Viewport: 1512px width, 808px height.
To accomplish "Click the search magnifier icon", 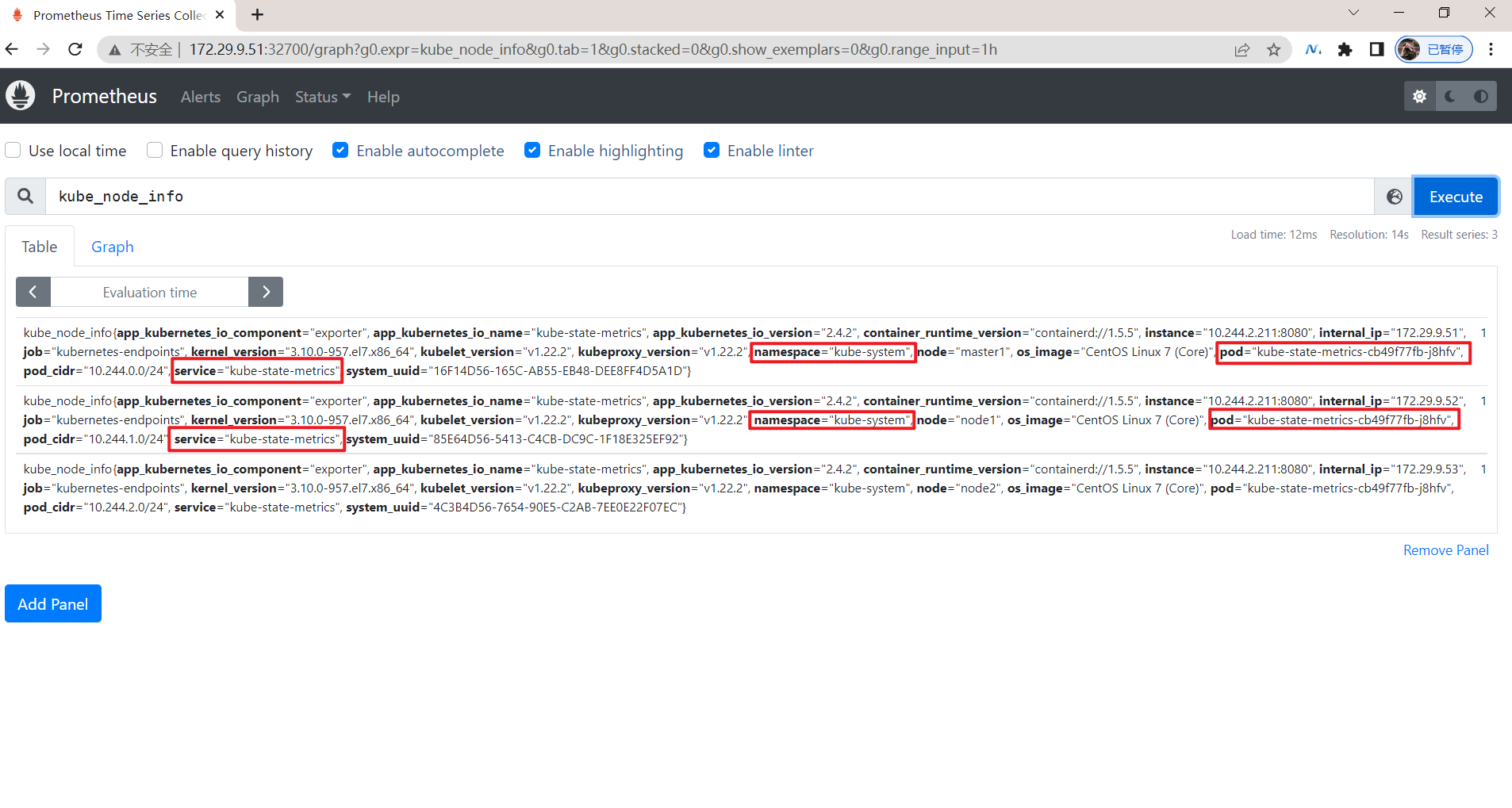I will (25, 196).
